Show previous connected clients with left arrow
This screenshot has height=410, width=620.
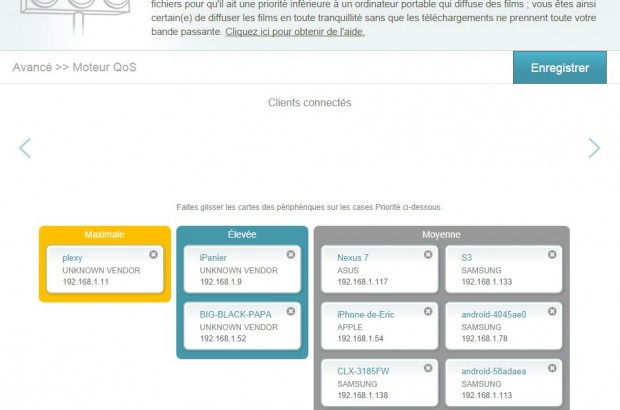coord(25,148)
